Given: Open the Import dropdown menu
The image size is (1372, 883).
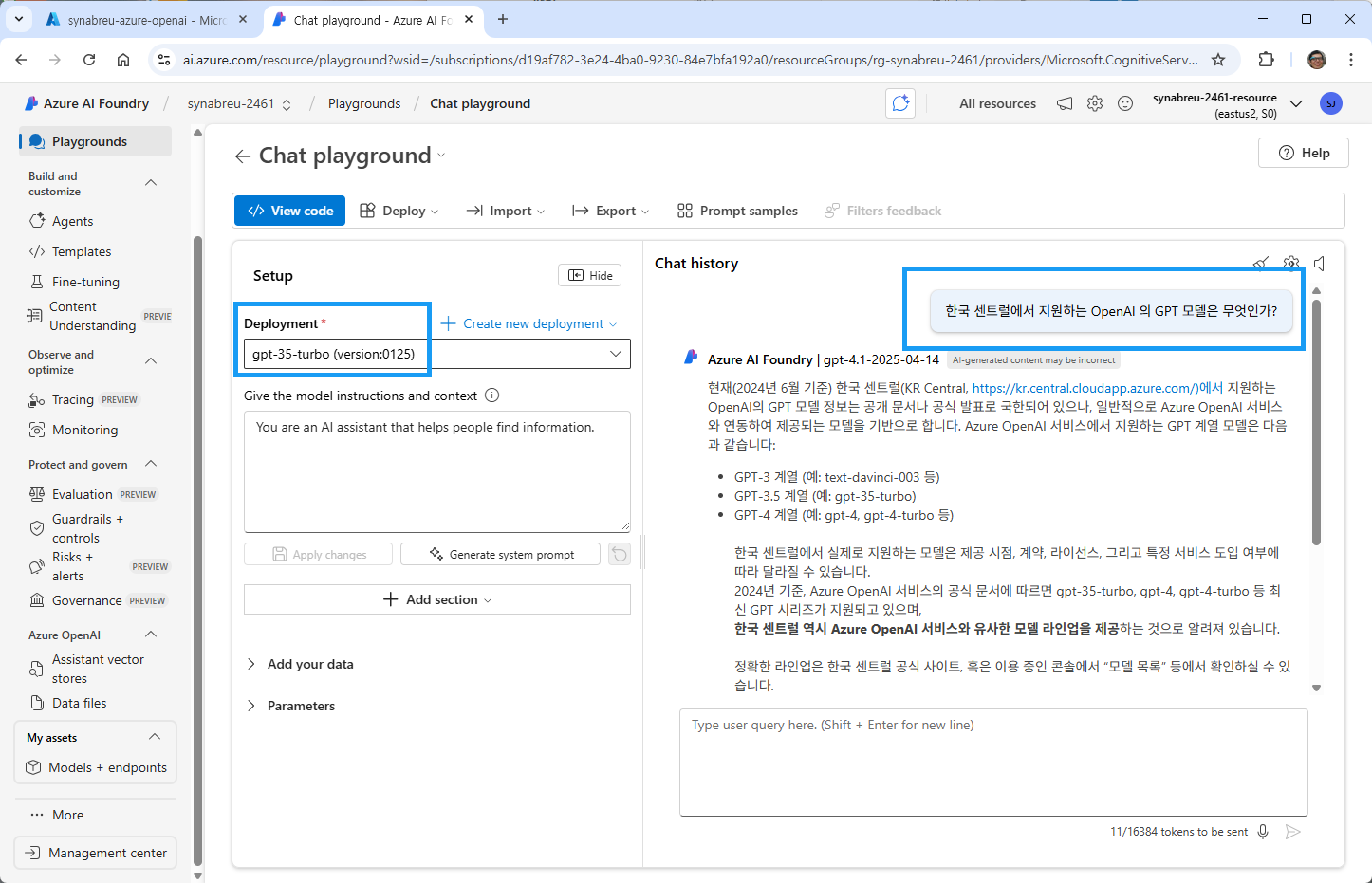Looking at the screenshot, I should (506, 211).
